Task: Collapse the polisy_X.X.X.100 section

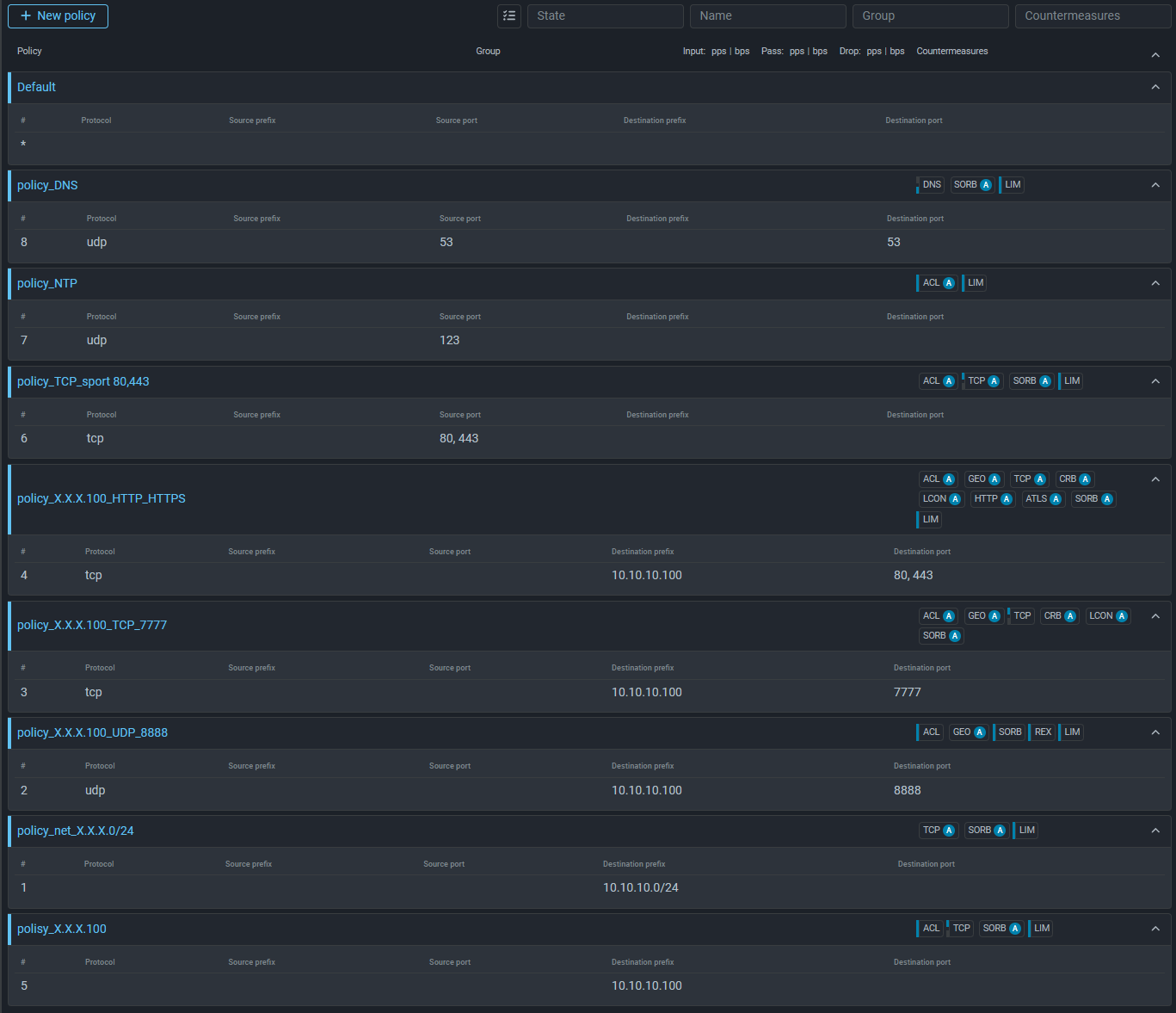Action: pyautogui.click(x=1155, y=929)
